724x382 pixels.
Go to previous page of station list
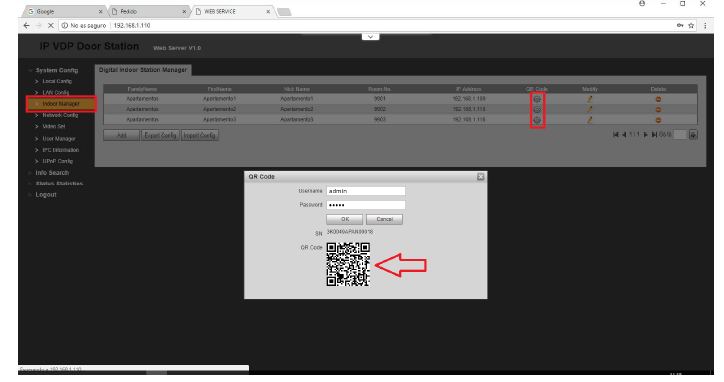coord(624,135)
